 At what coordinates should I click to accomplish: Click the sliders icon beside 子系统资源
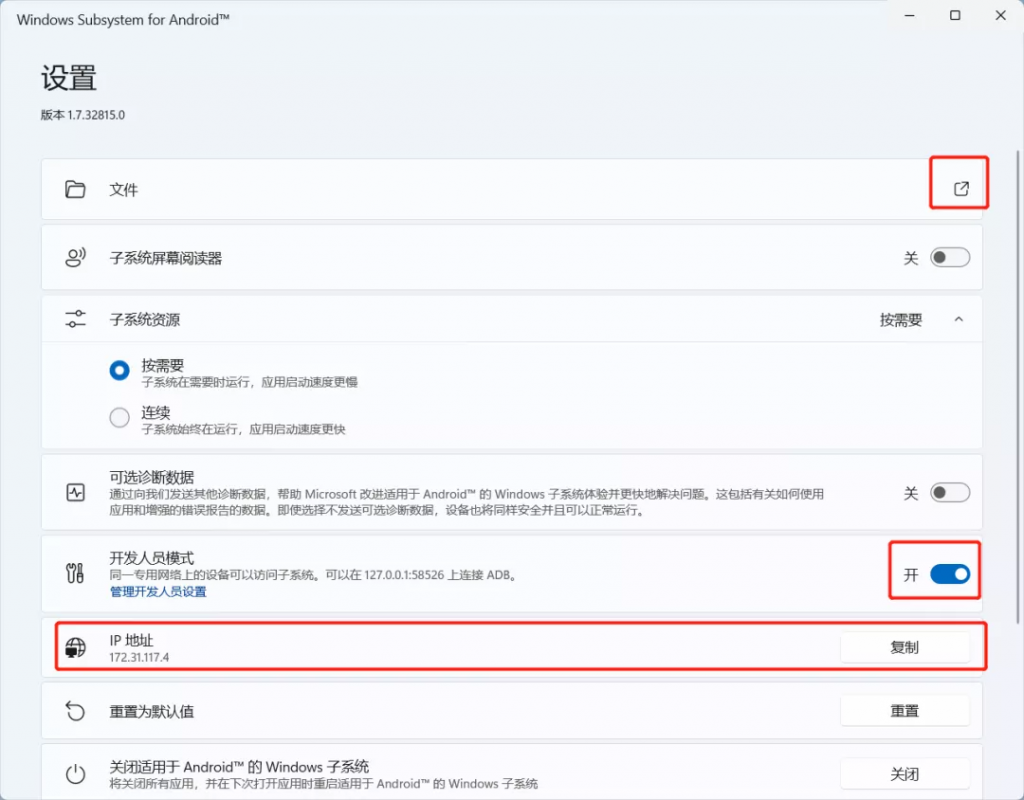75,319
